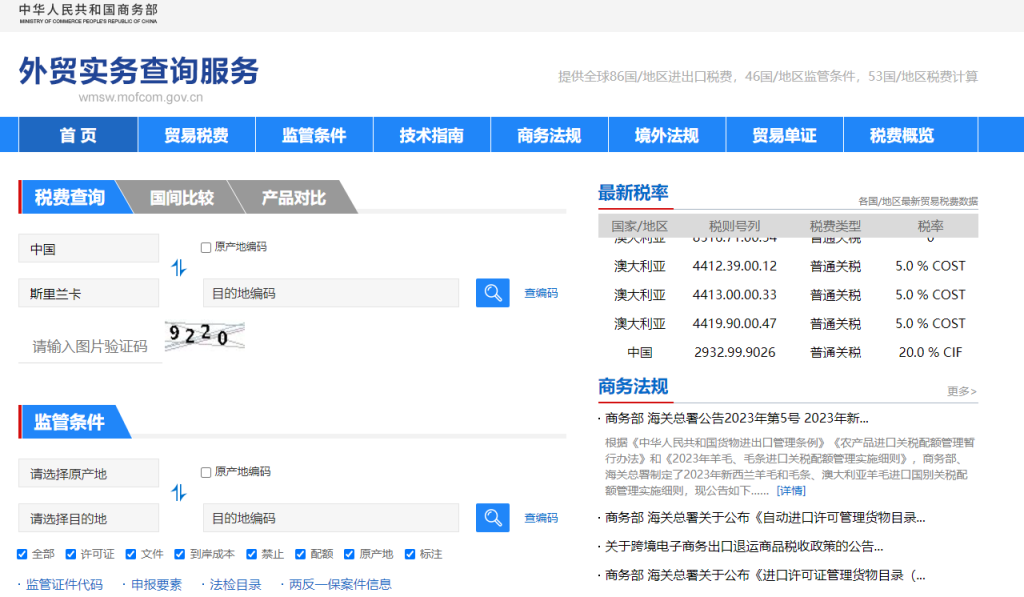The height and width of the screenshot is (597, 1024).
Task: Open 监管条件 navigation item
Action: pos(314,135)
